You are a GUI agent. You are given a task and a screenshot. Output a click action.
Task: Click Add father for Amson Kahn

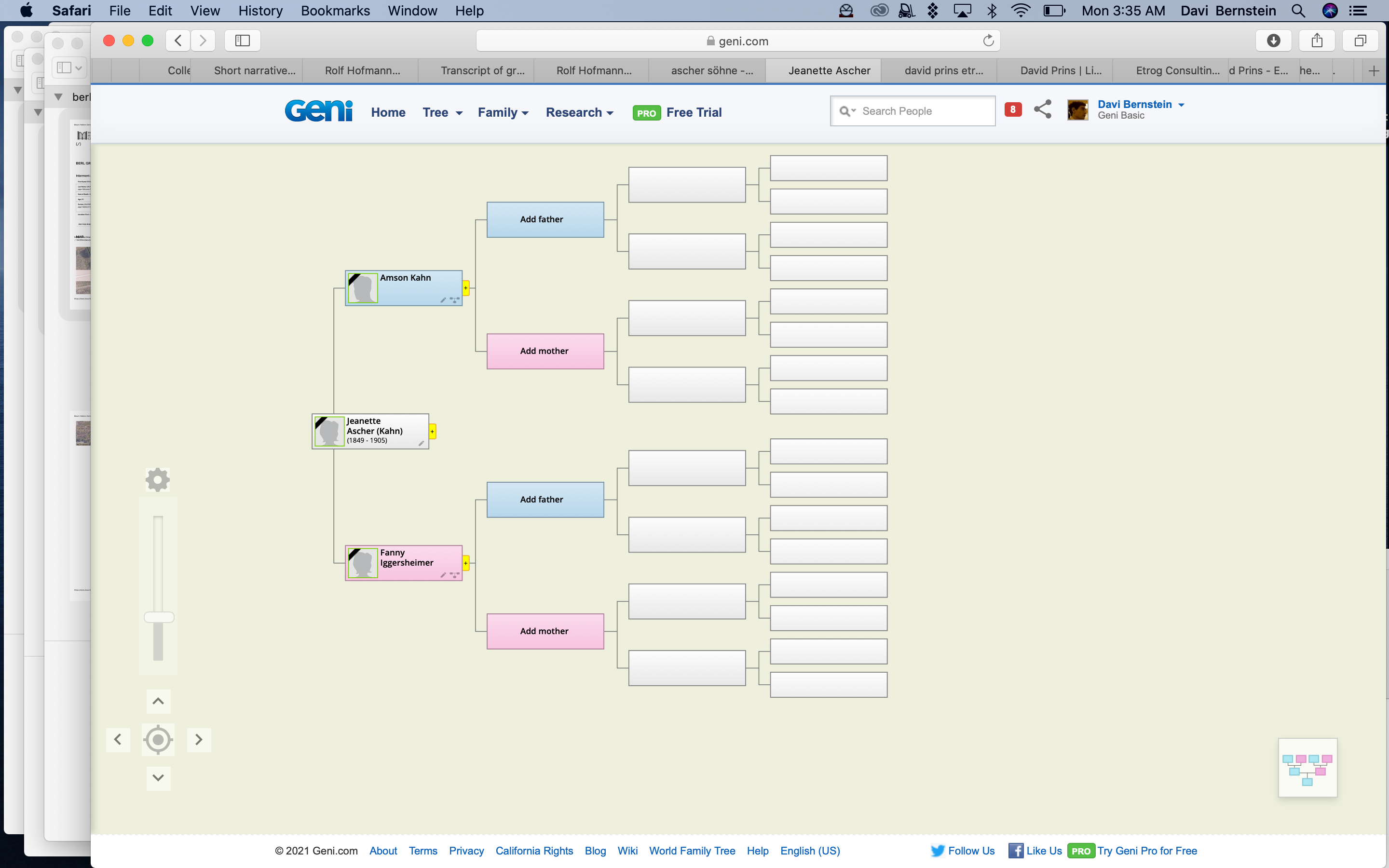(x=545, y=219)
